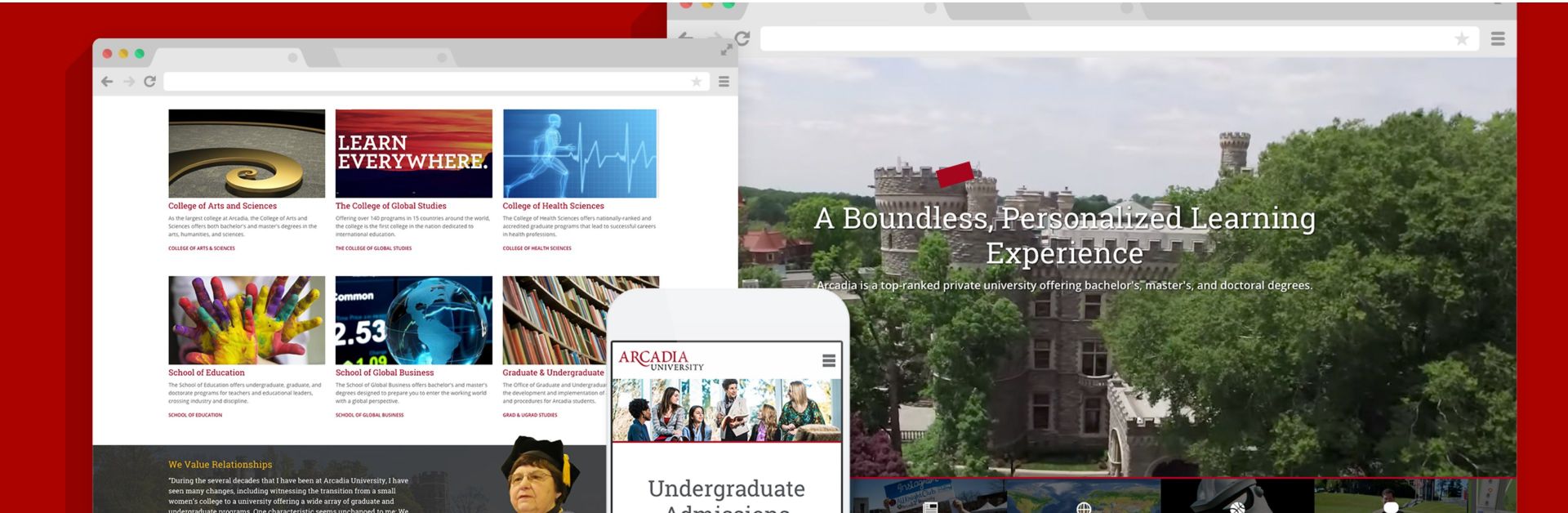Open the right browser's hamburger menu
Viewport: 1568px width, 513px height.
point(1498,38)
